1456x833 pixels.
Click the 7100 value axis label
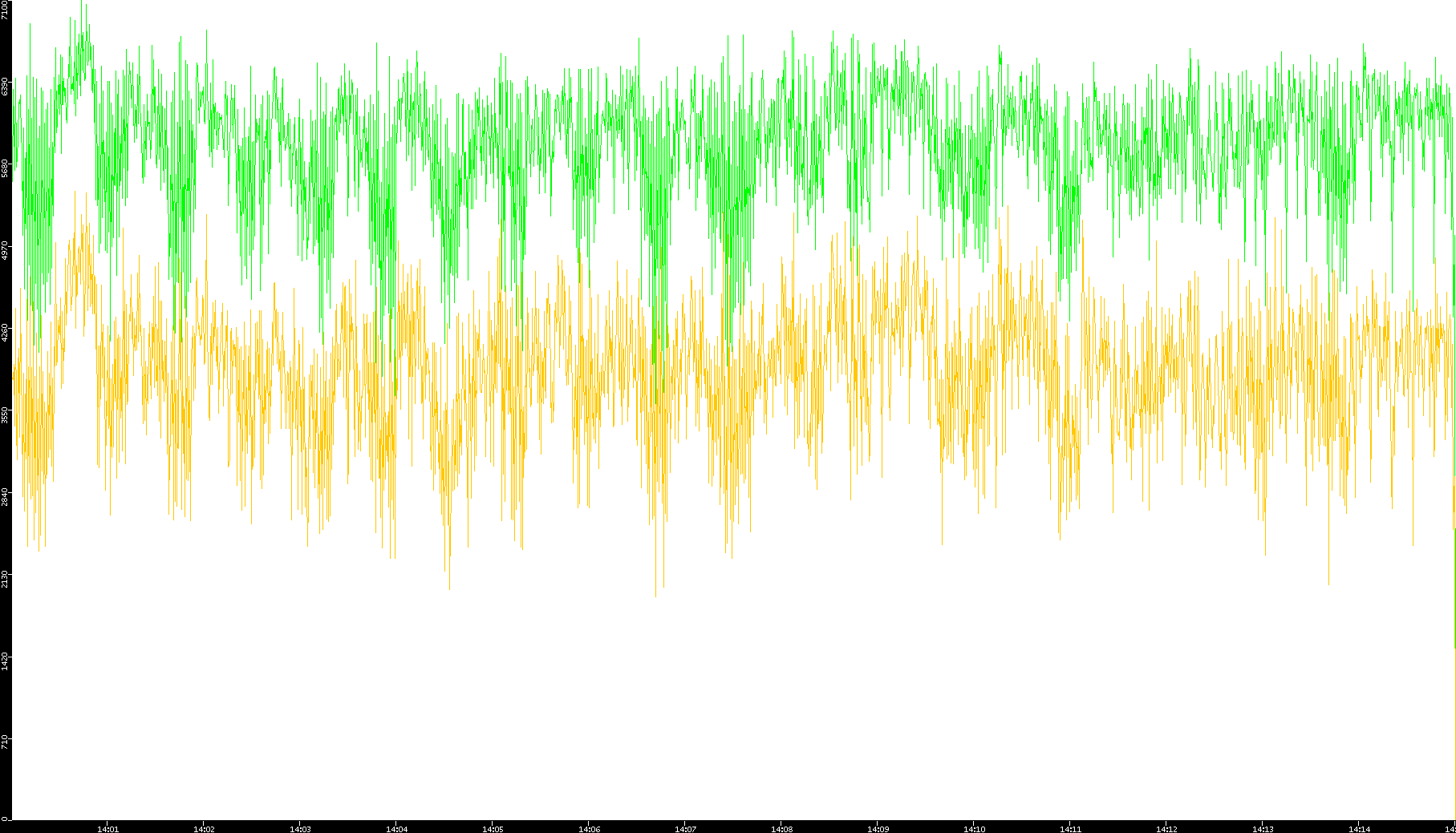pos(6,10)
